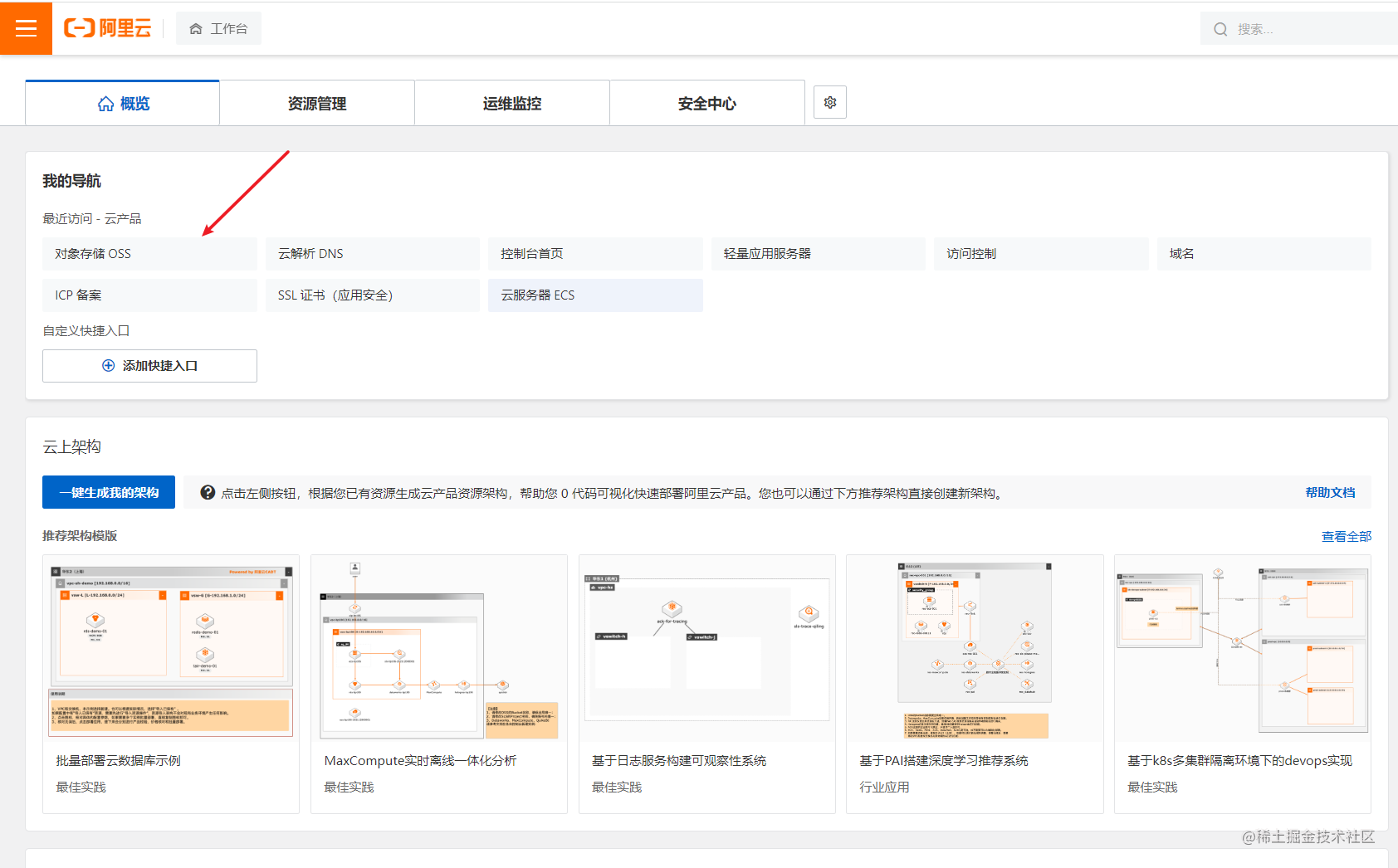Open 控制台首页 shortcut
1398x868 pixels.
(595, 254)
